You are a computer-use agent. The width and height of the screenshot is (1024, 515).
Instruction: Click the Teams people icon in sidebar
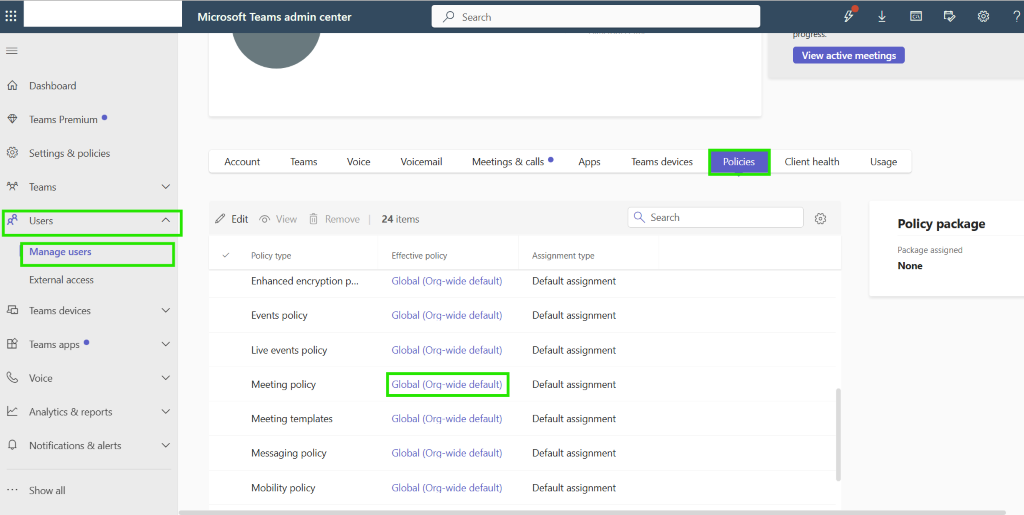point(12,187)
